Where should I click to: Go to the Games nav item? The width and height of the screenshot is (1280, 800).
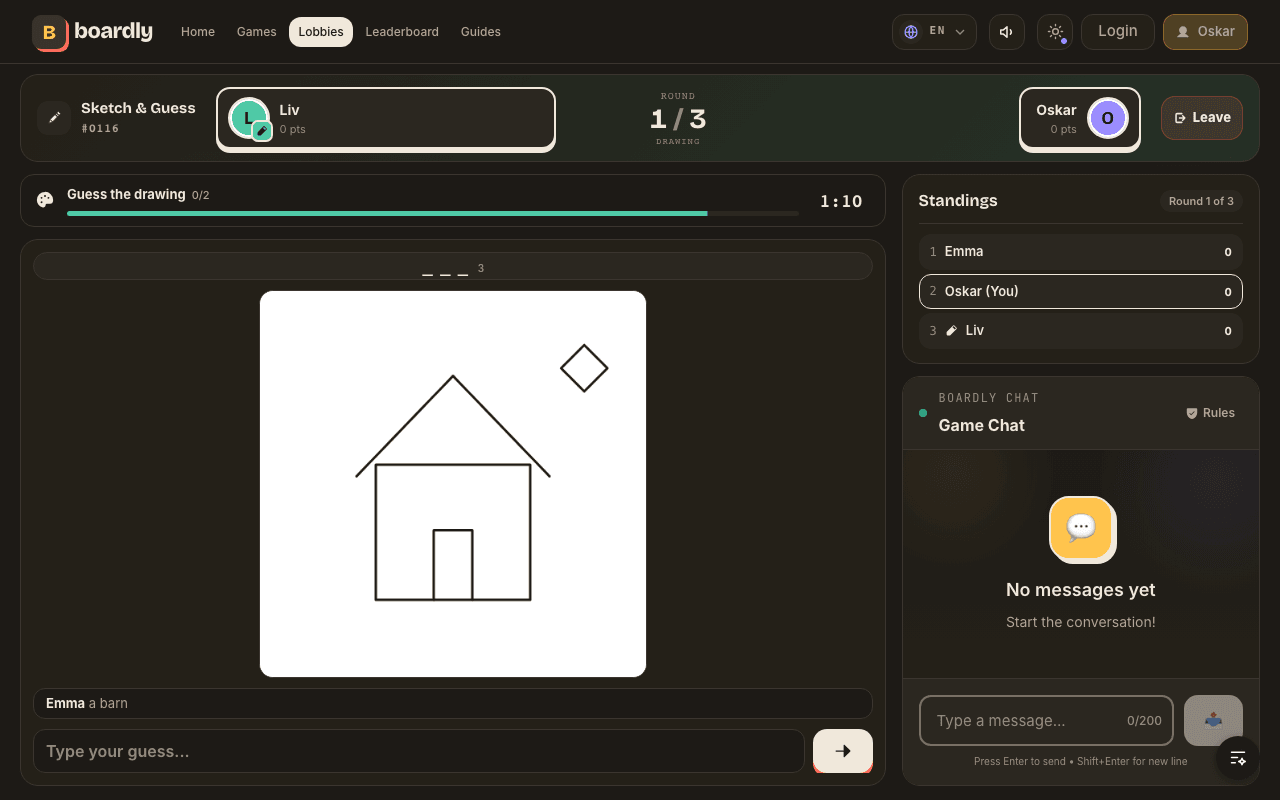coord(257,32)
